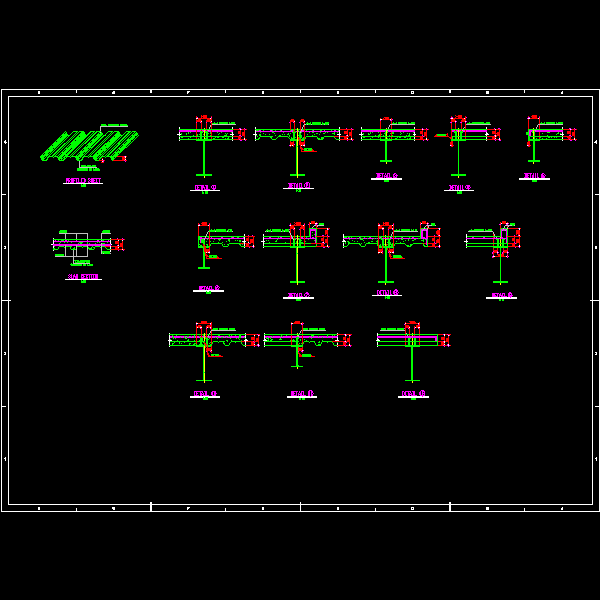Click the first detail drawing in top row
600x600 pixels.
pyautogui.click(x=209, y=140)
